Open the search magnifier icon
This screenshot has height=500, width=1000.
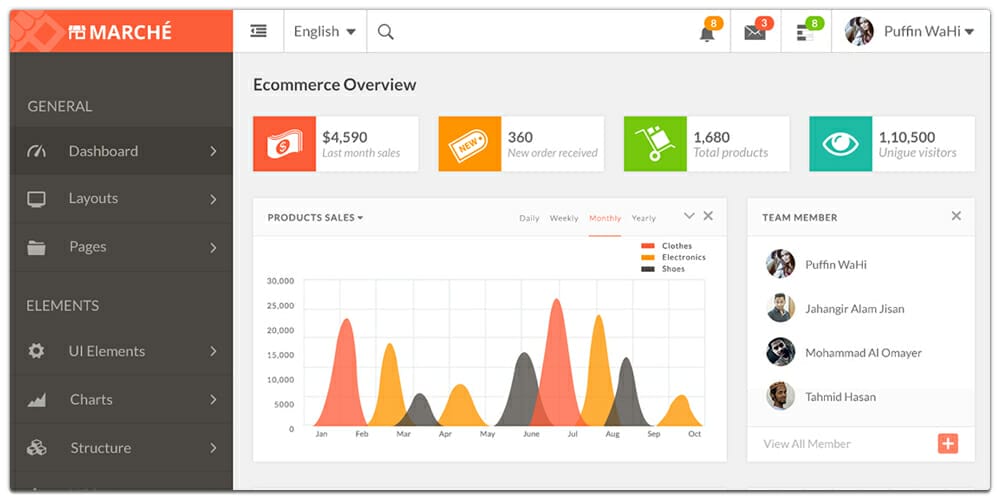pos(385,31)
